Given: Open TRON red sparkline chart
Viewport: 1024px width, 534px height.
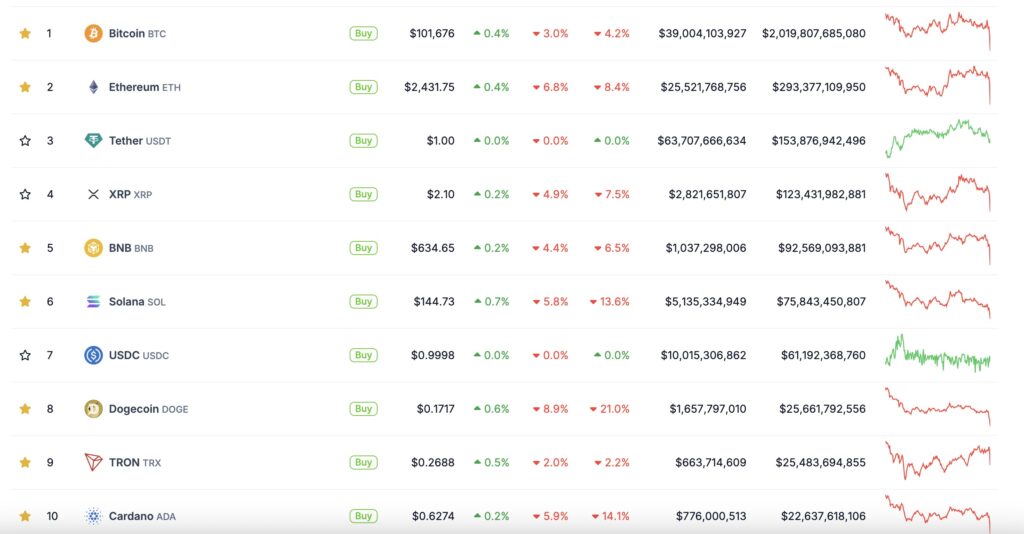Looking at the screenshot, I should pyautogui.click(x=938, y=460).
